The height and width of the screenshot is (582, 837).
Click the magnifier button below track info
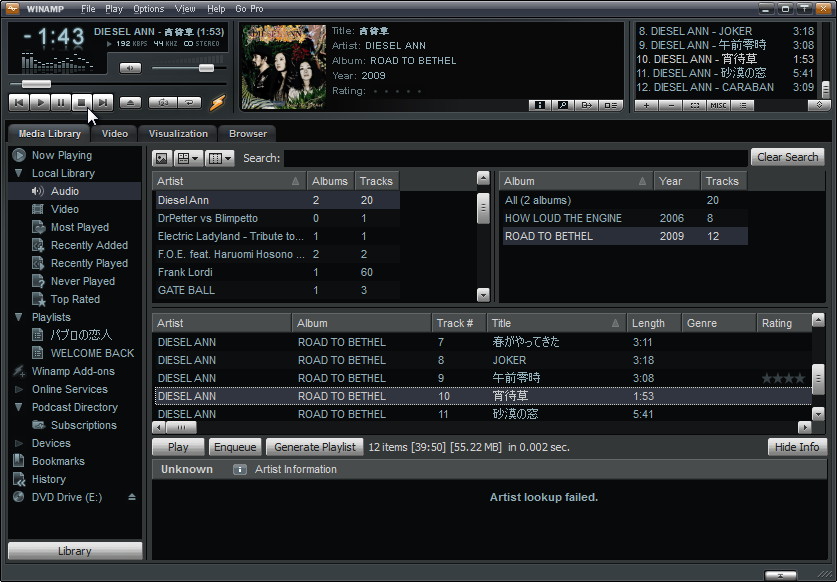[x=563, y=105]
